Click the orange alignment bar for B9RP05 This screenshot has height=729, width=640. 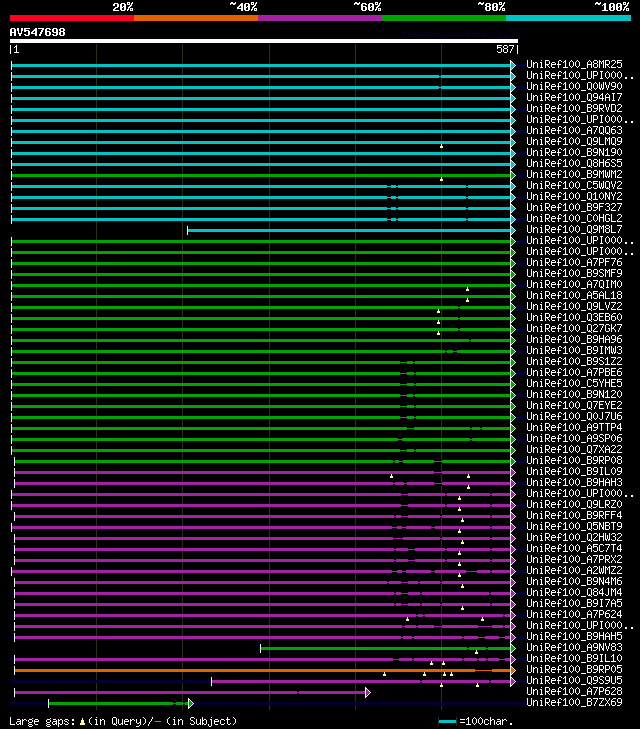(263, 670)
